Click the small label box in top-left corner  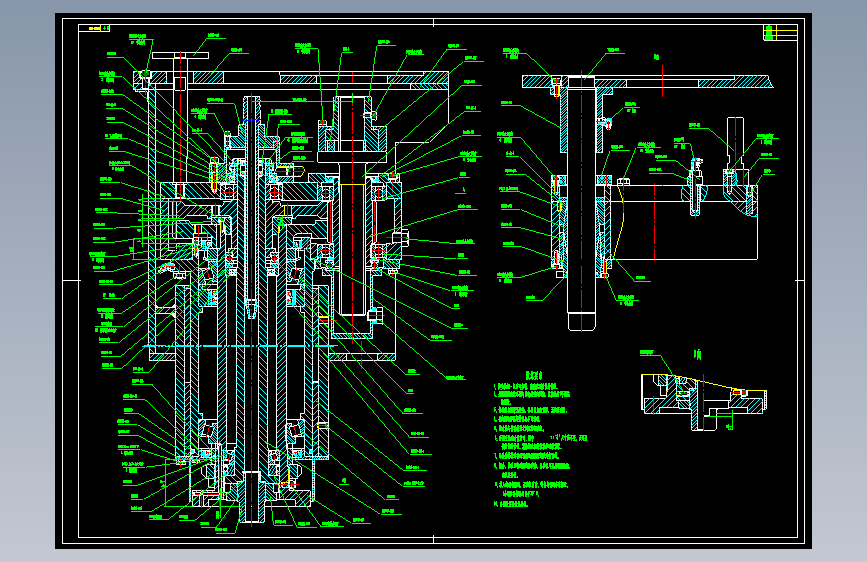tap(94, 28)
